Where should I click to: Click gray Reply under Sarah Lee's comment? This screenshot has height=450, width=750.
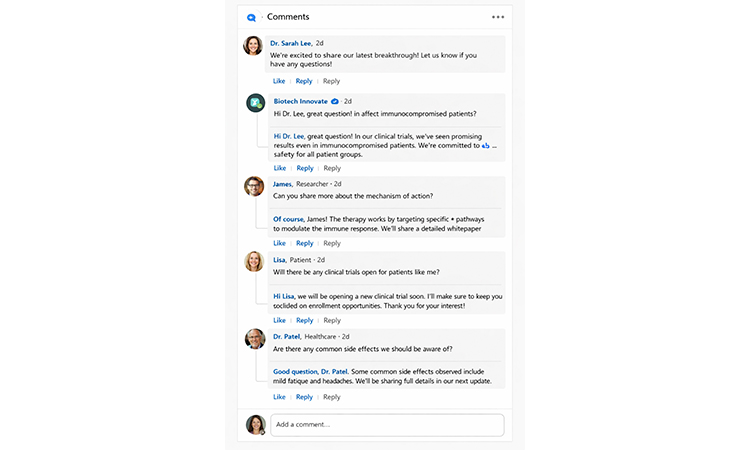pos(331,81)
